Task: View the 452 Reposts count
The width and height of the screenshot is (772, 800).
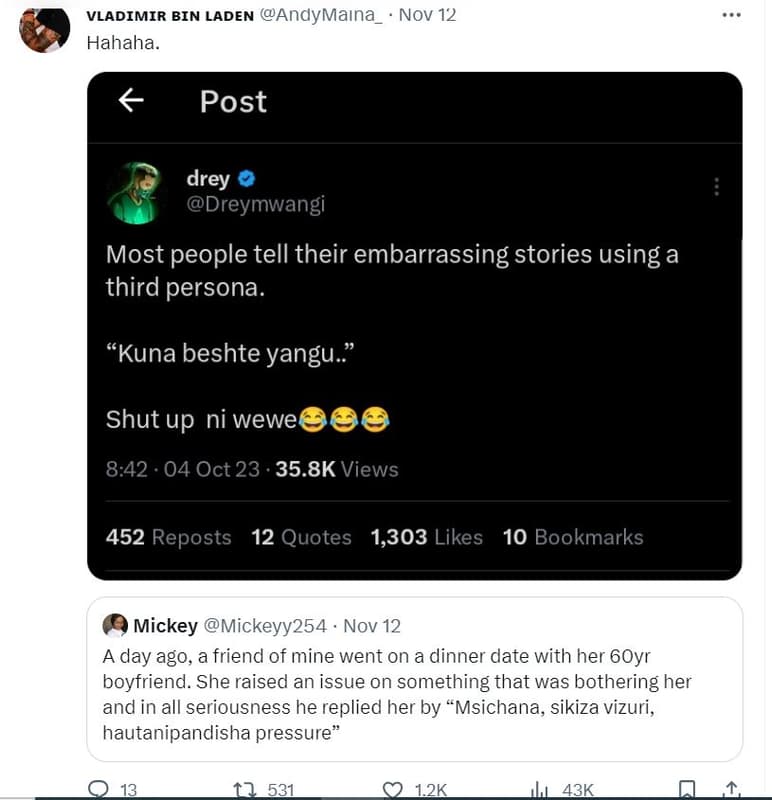Action: [168, 537]
